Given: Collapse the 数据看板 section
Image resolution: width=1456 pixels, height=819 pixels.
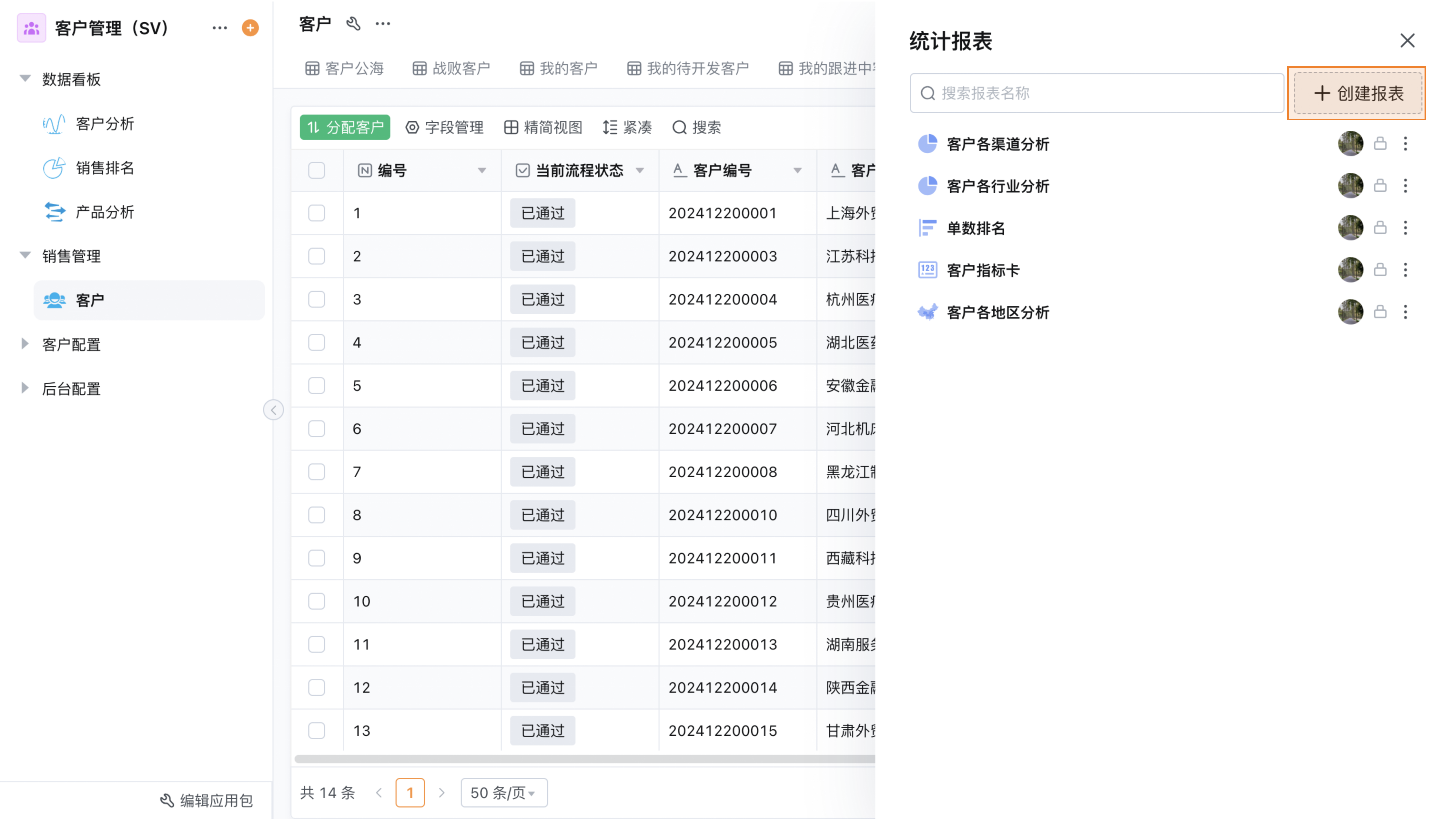Looking at the screenshot, I should click(x=25, y=78).
